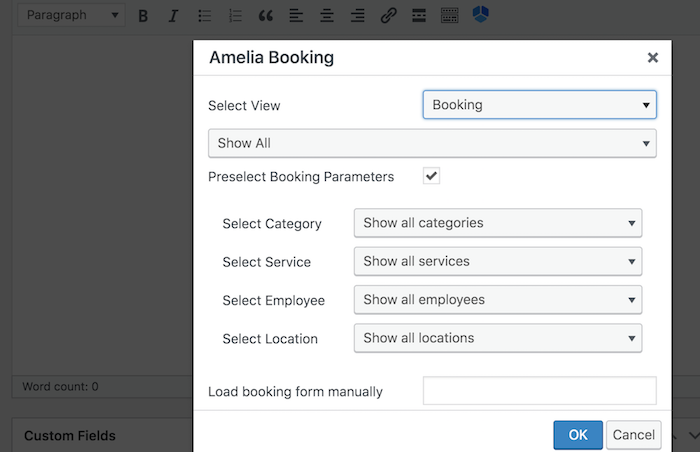Click the insert link icon
This screenshot has width=700, height=452.
pyautogui.click(x=388, y=16)
